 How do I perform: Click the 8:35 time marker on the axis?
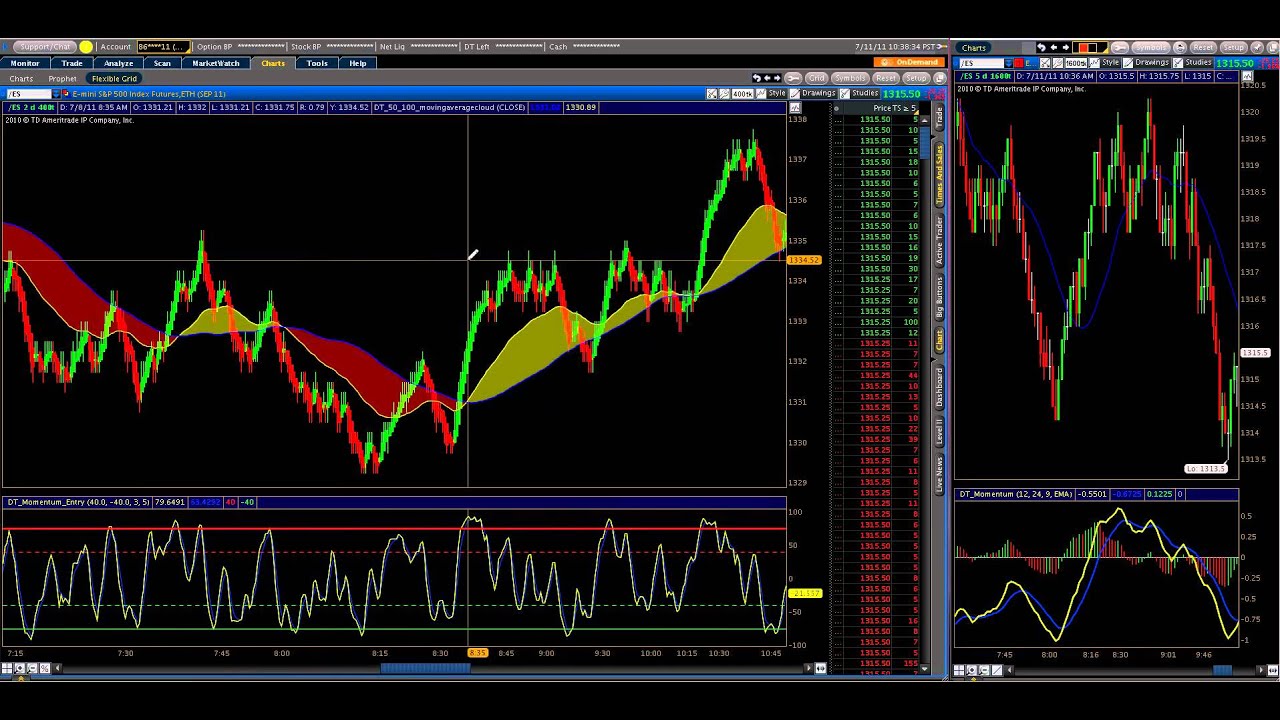pos(477,653)
